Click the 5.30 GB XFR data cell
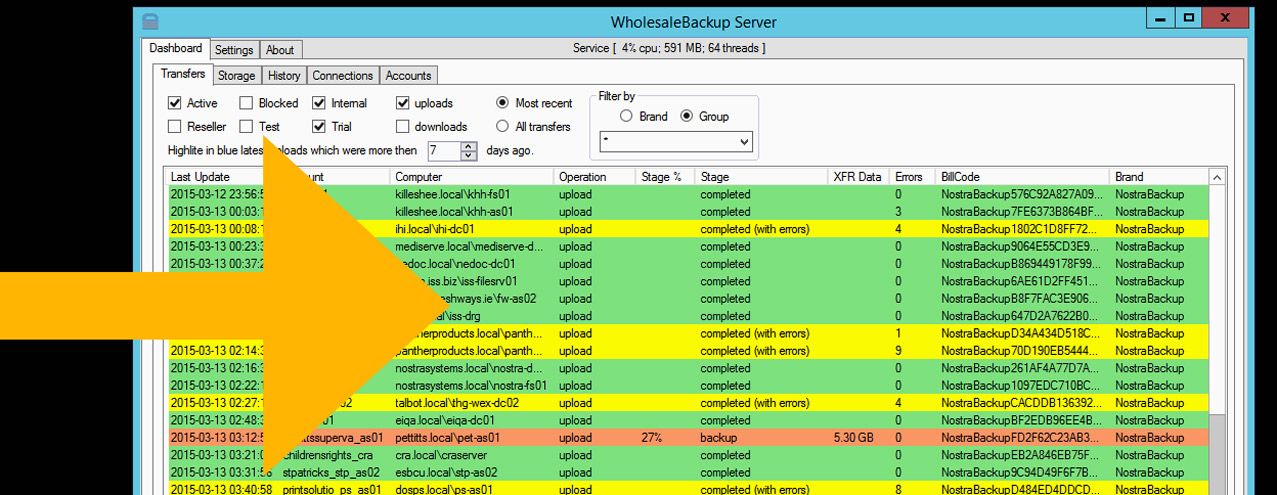 click(853, 438)
